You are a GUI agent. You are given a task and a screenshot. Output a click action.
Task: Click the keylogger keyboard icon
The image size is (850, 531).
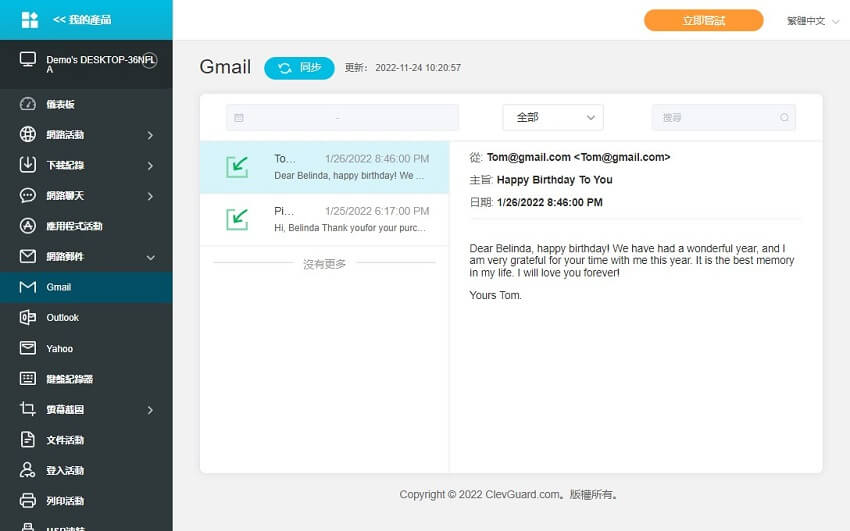click(28, 378)
